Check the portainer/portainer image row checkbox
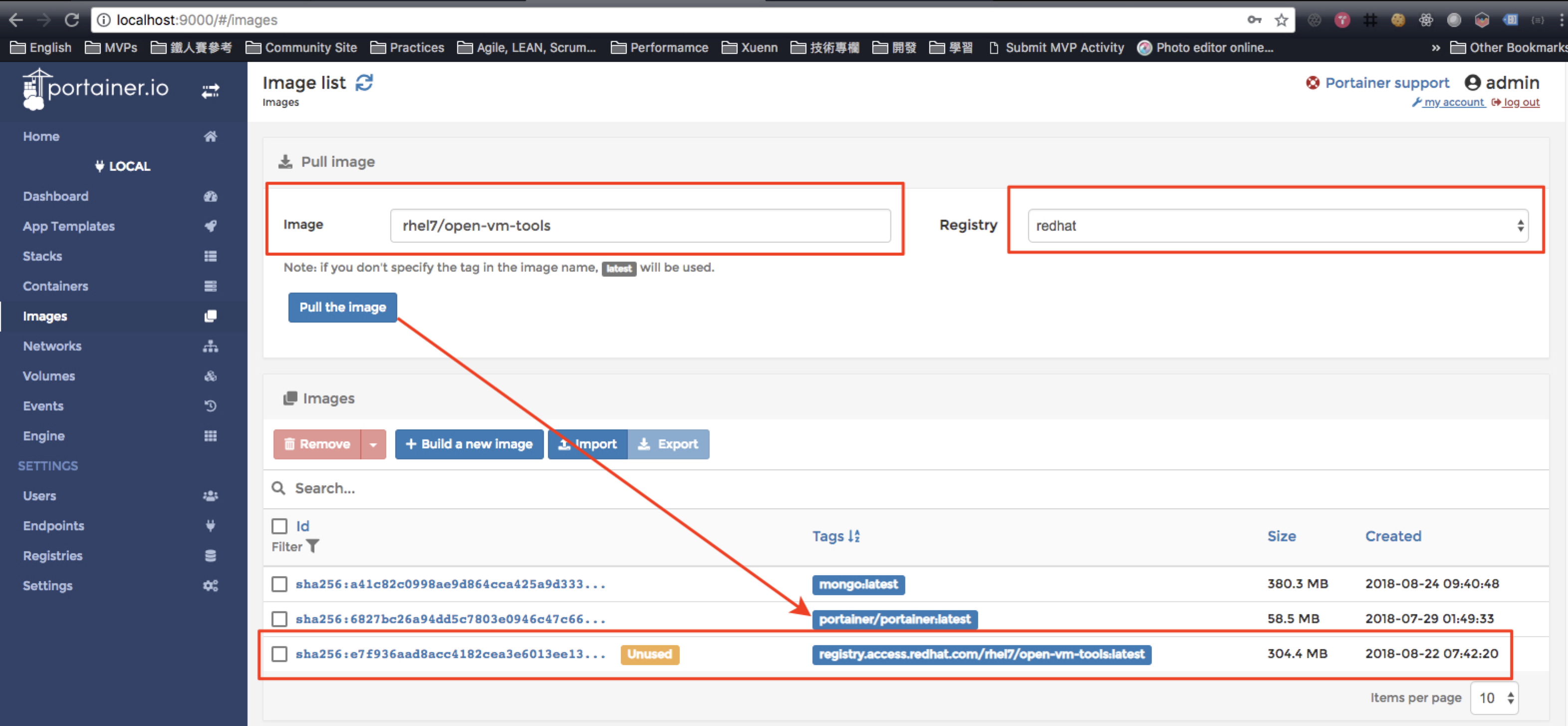This screenshot has width=1568, height=726. 279,619
